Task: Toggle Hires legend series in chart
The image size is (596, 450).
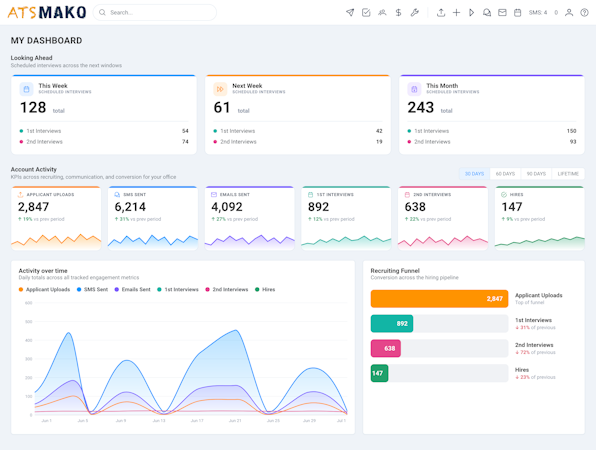Action: click(265, 289)
